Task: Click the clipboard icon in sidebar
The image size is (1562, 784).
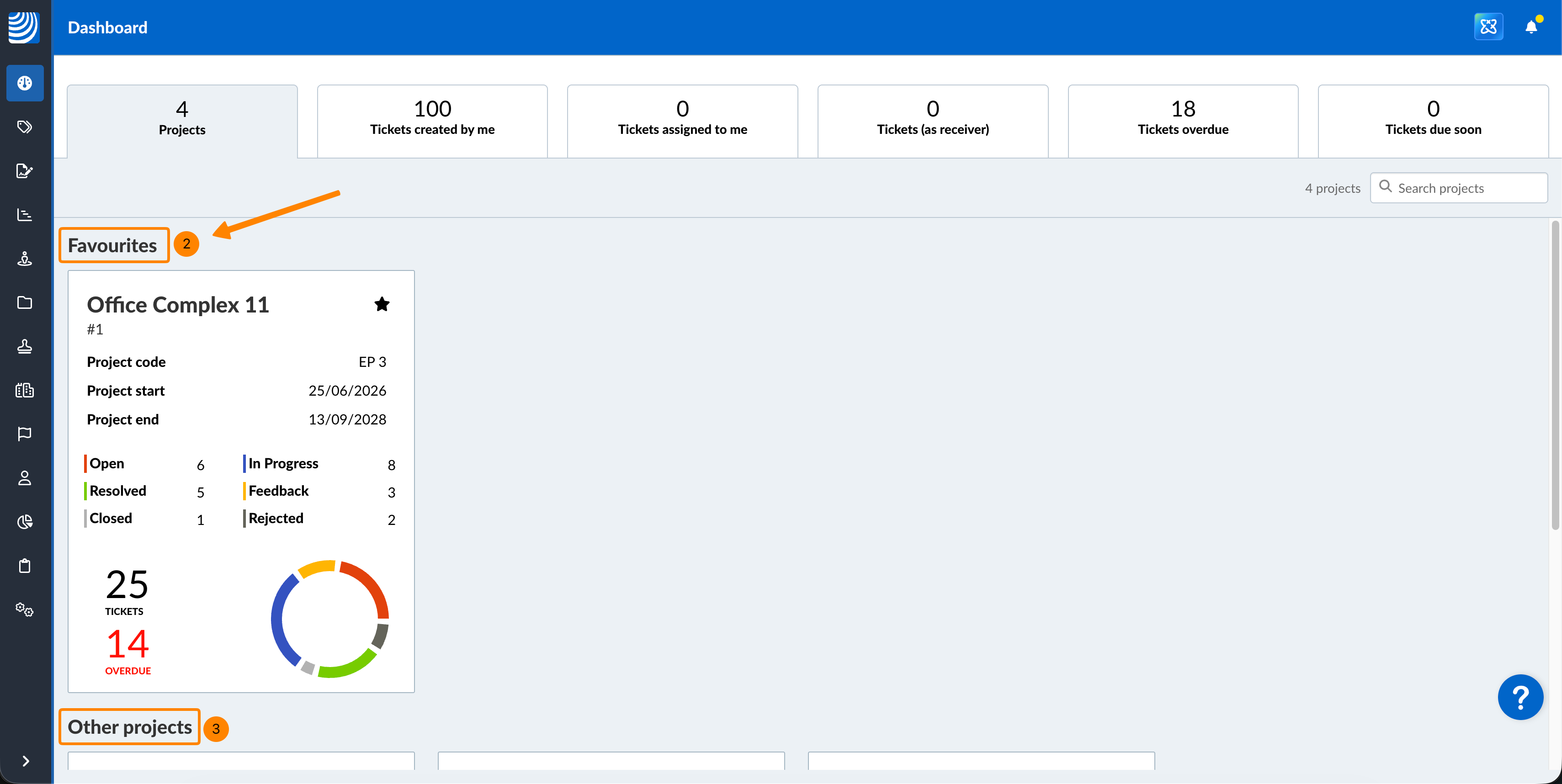Action: tap(24, 566)
